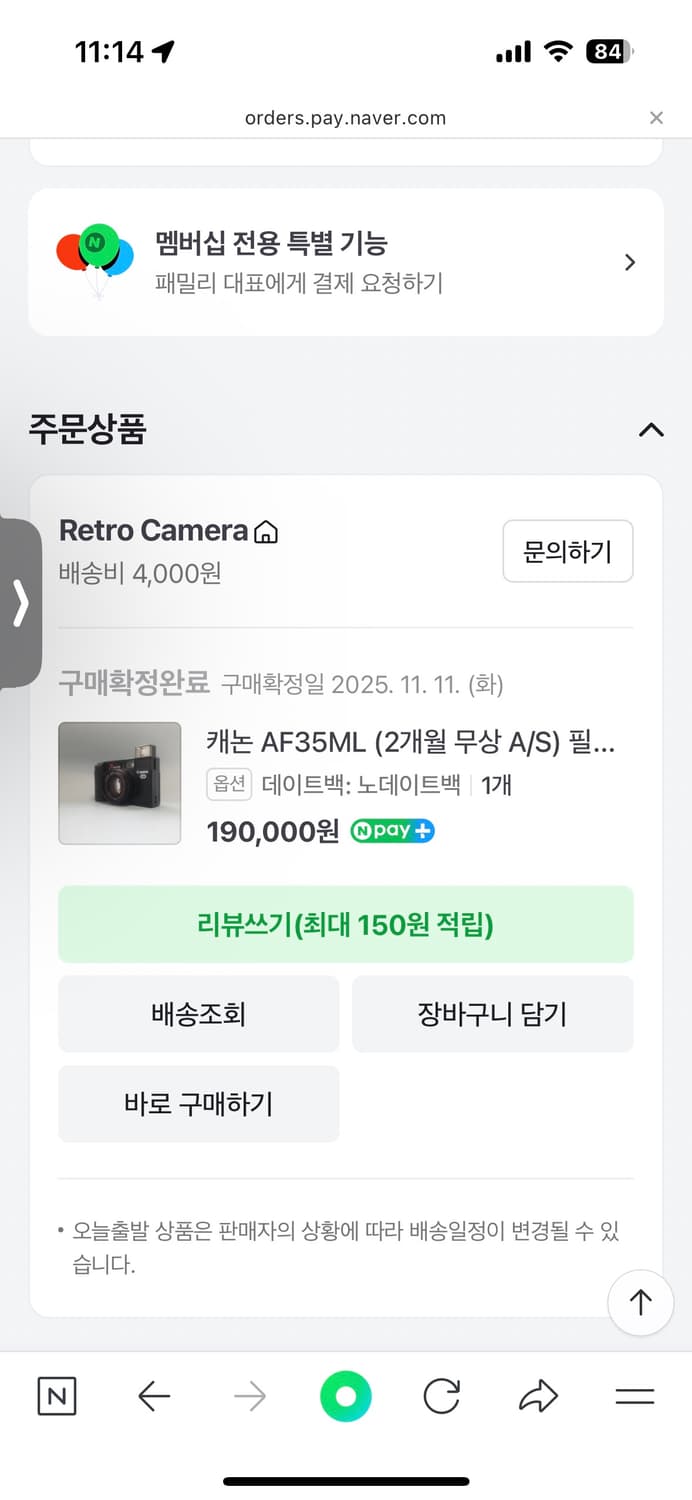Expand the left edge side panel tab

18,604
